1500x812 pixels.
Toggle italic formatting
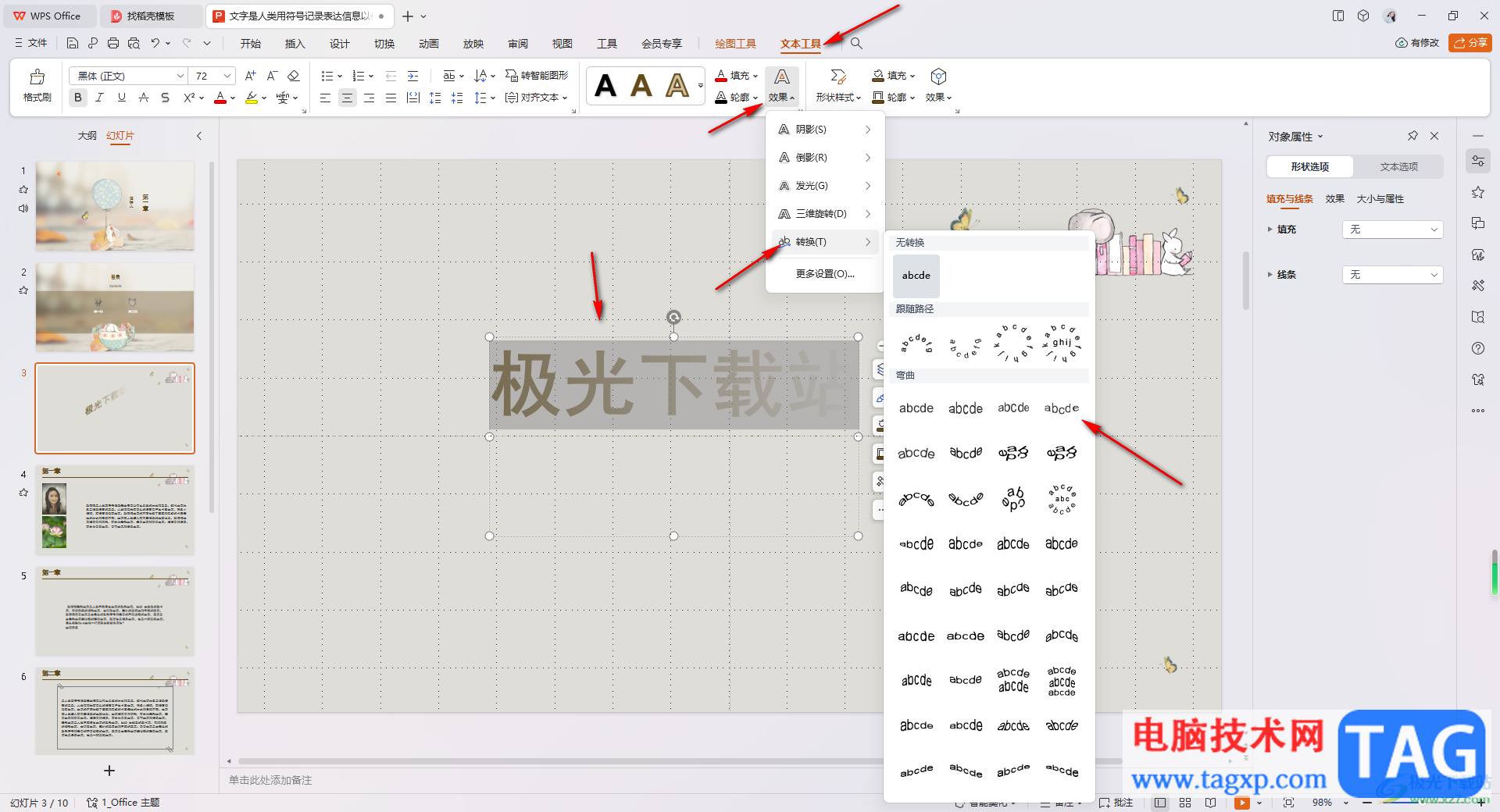99,98
